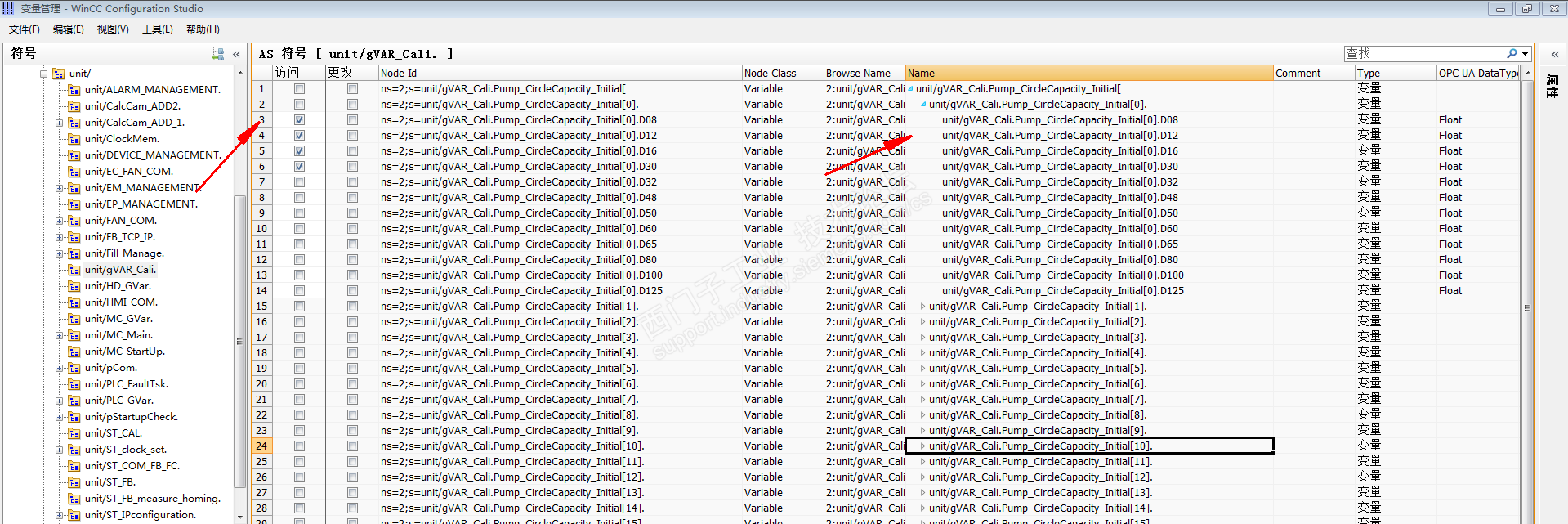
Task: Open the 视图(V) menu
Action: pyautogui.click(x=113, y=29)
